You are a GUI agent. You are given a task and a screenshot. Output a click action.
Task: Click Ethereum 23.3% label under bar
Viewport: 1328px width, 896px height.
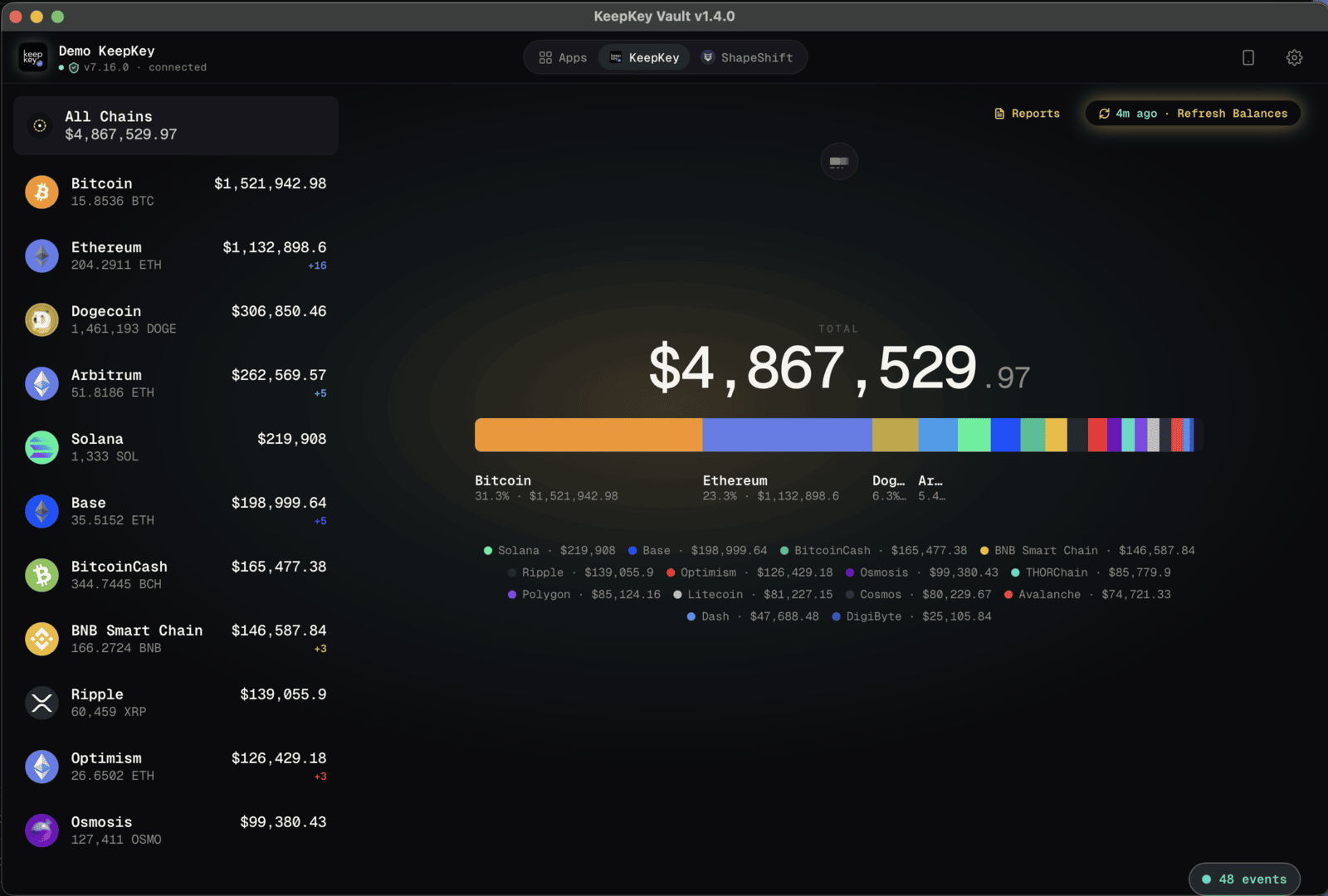pos(771,489)
